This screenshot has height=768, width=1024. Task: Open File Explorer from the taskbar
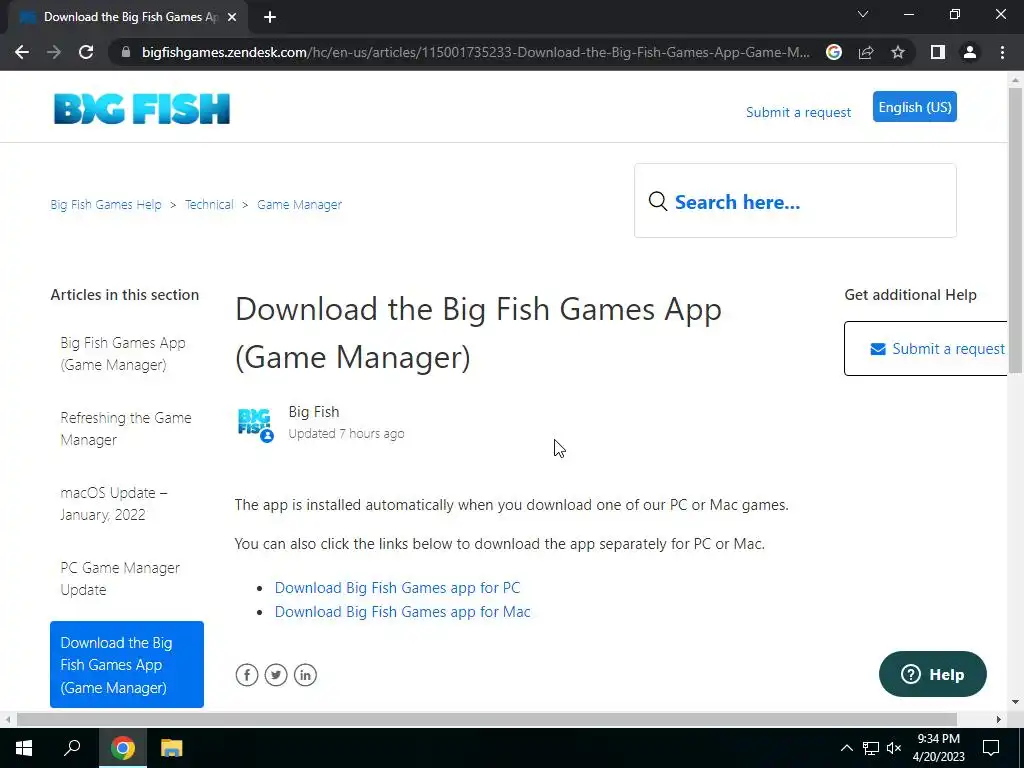pos(171,748)
